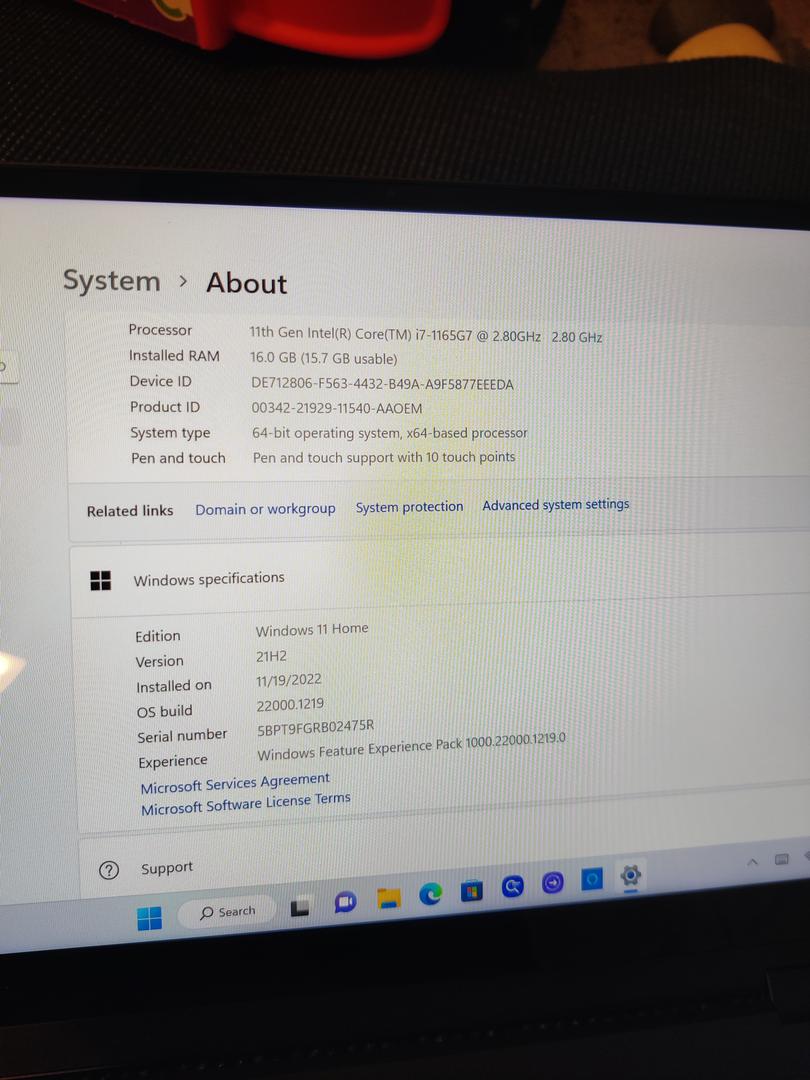This screenshot has height=1080, width=810.
Task: Open Microsoft Software License Terms link
Action: (x=246, y=804)
